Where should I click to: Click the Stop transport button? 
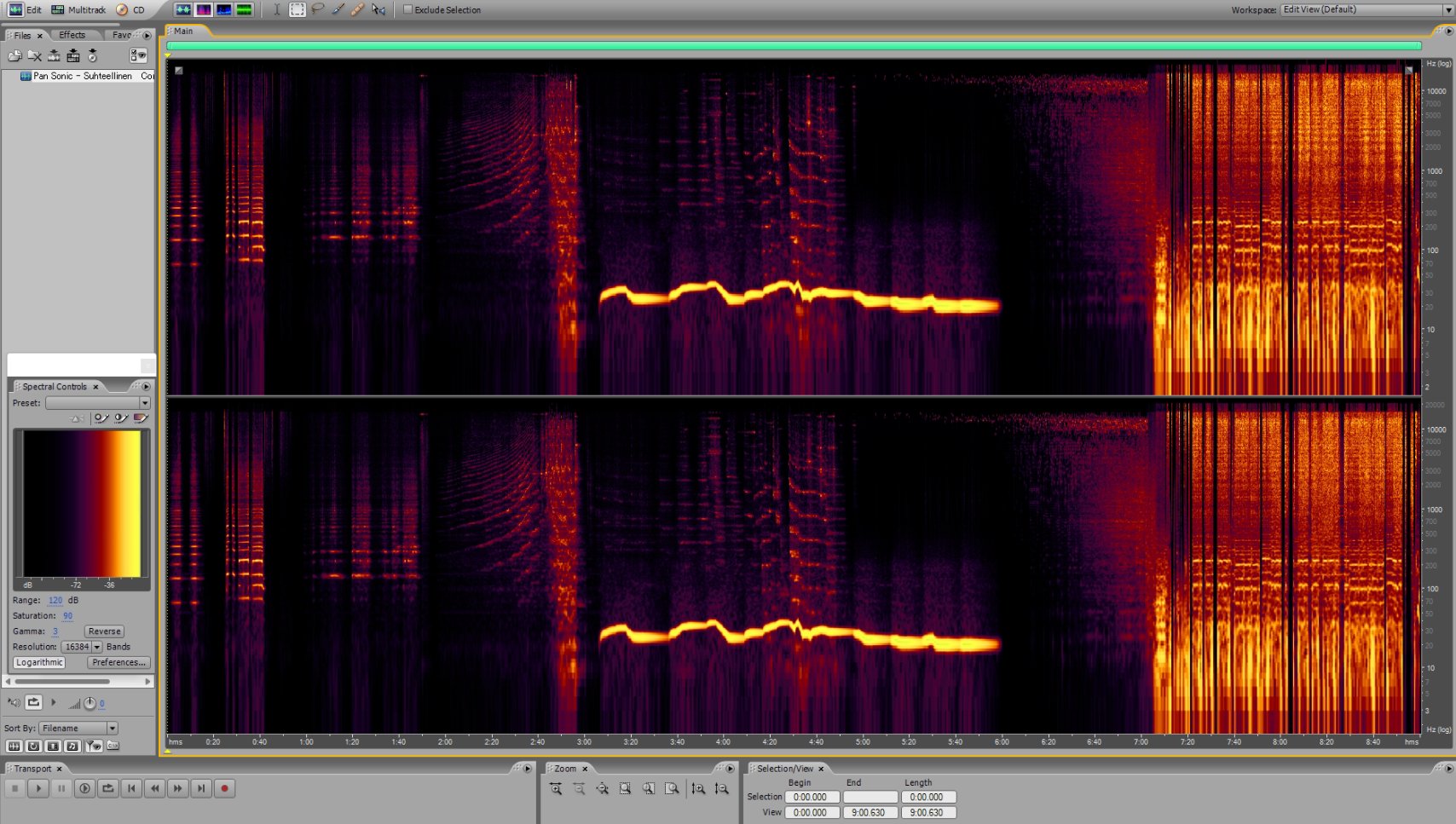[x=14, y=788]
